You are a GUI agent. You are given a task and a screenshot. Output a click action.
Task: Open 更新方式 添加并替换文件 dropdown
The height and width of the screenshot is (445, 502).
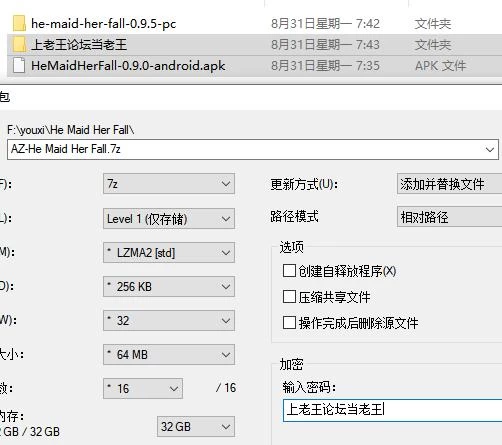point(449,184)
